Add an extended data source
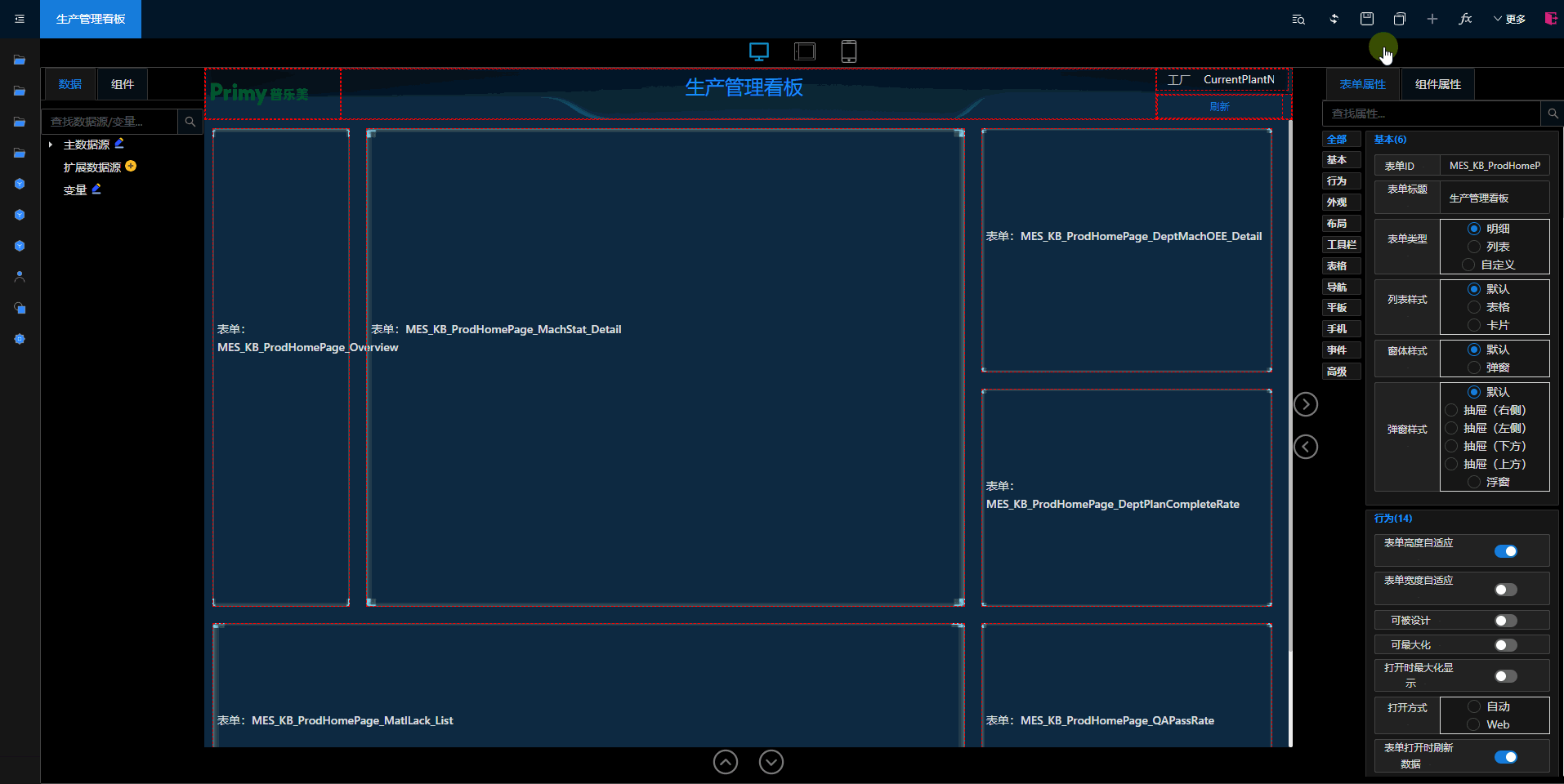 (131, 167)
